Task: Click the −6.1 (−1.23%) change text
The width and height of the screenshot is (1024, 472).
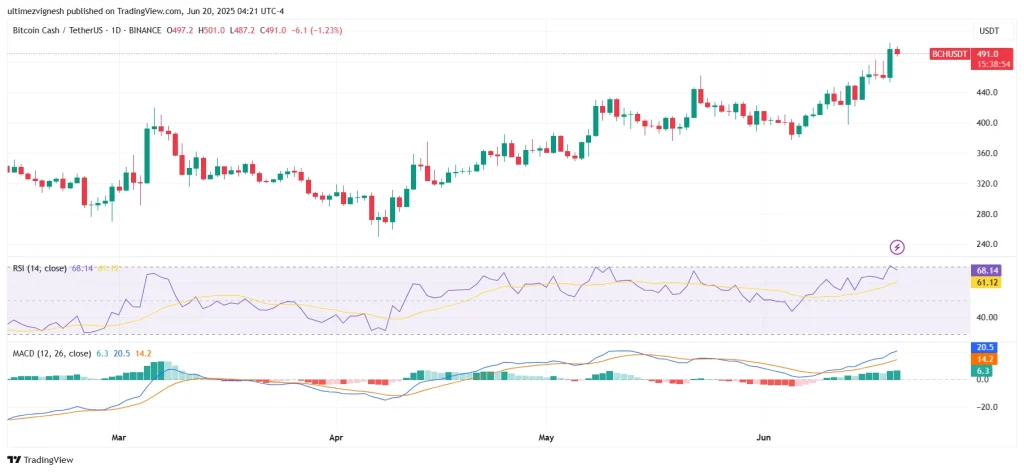Action: pos(316,30)
